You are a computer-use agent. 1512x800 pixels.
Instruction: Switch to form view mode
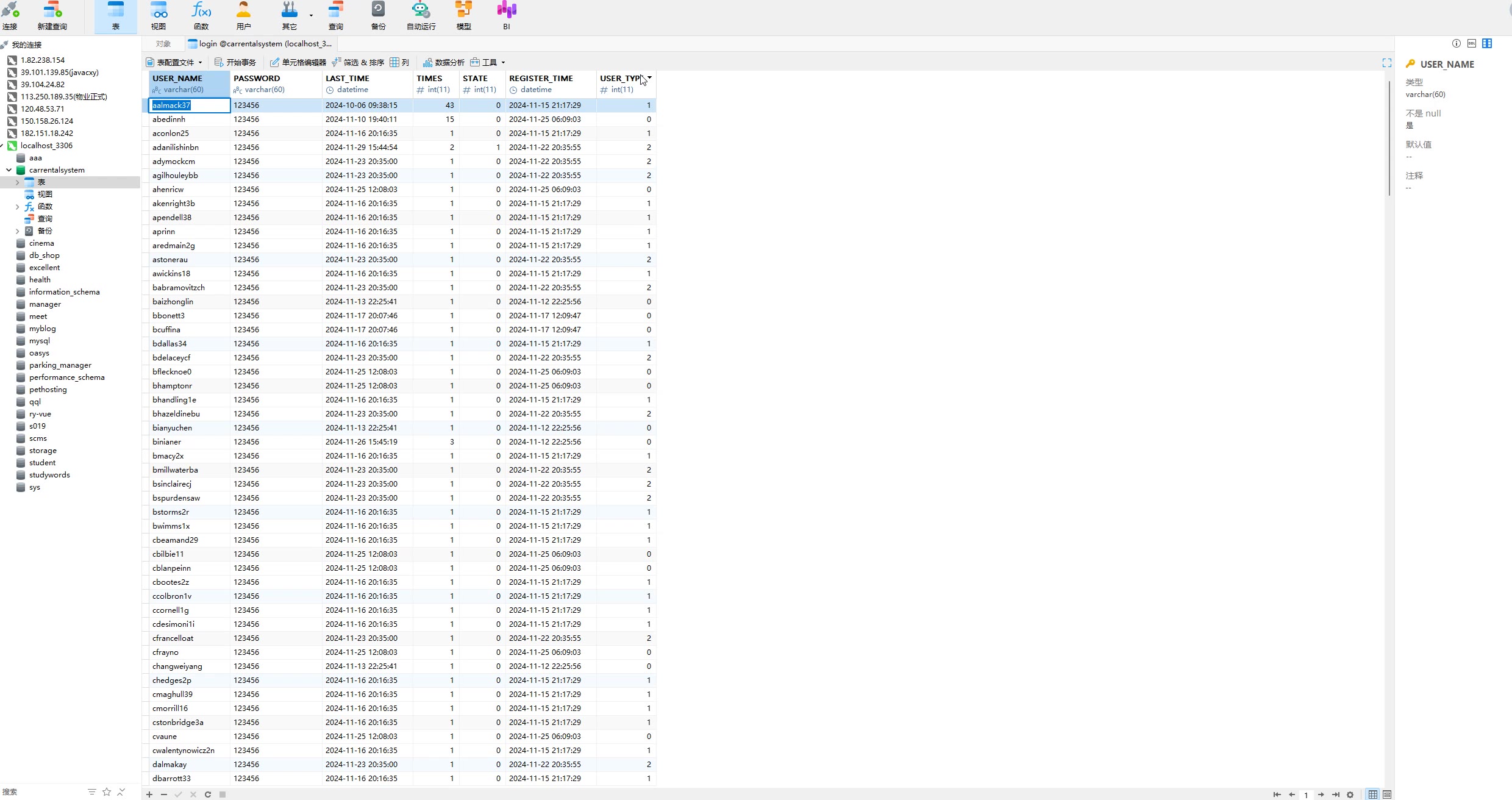click(1387, 794)
